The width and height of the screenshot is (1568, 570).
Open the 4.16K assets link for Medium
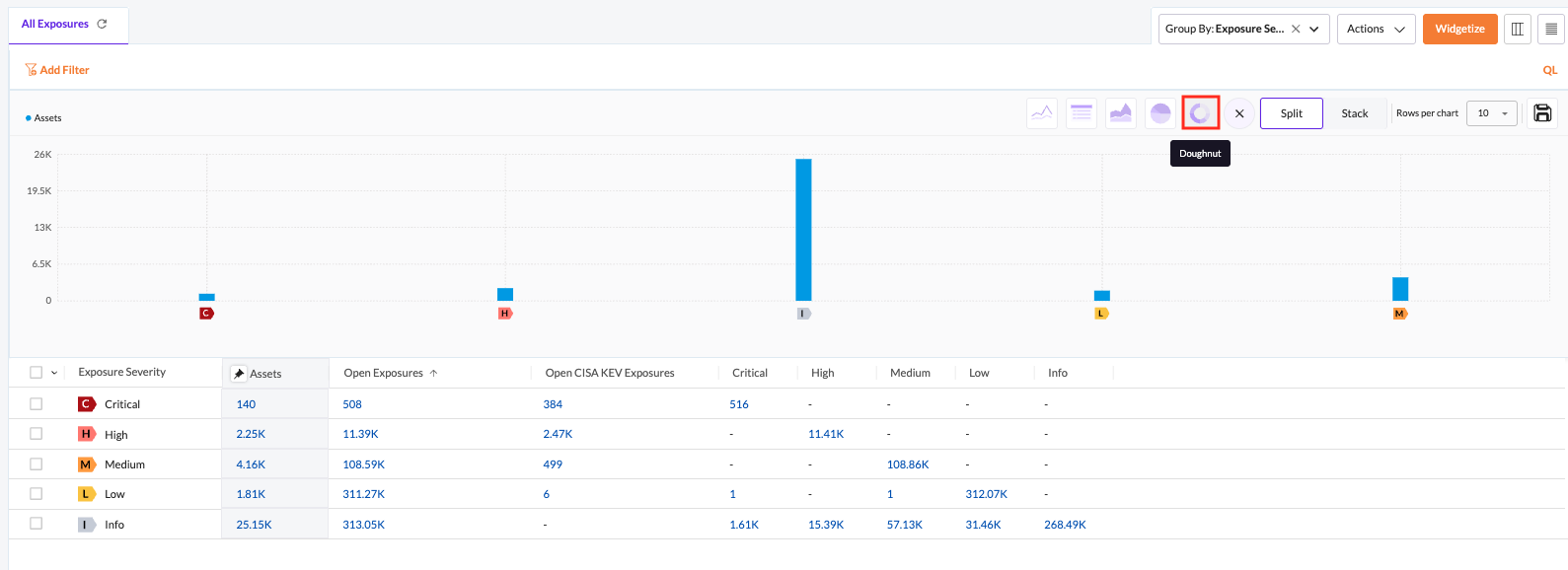click(251, 464)
